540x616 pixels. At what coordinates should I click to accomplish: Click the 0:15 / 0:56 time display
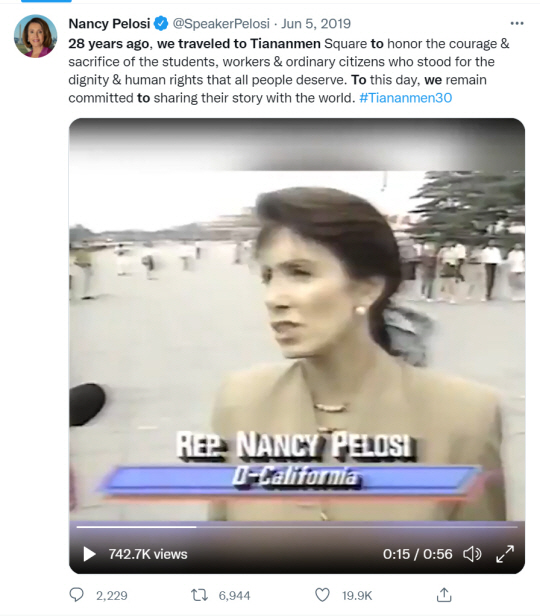click(x=417, y=554)
